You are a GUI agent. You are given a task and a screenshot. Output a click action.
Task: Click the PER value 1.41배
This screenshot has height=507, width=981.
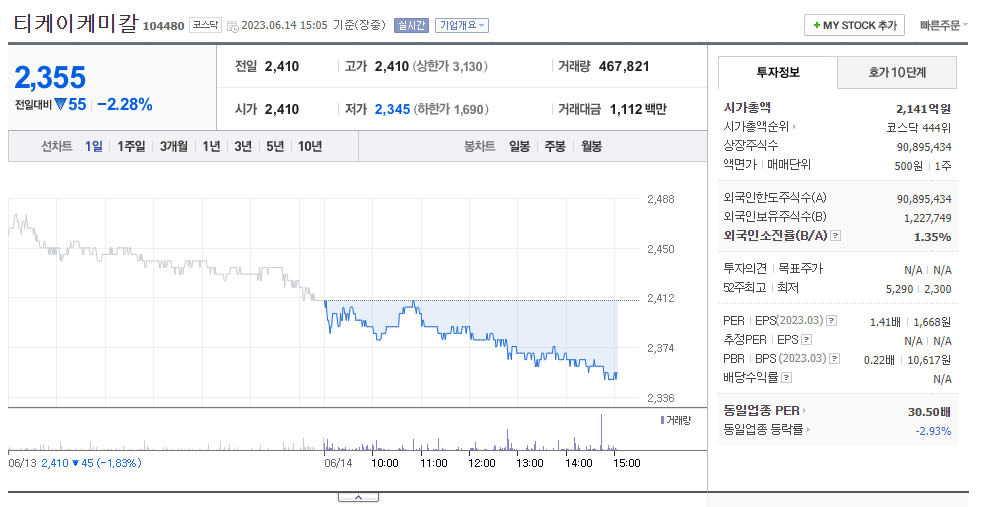tap(885, 322)
